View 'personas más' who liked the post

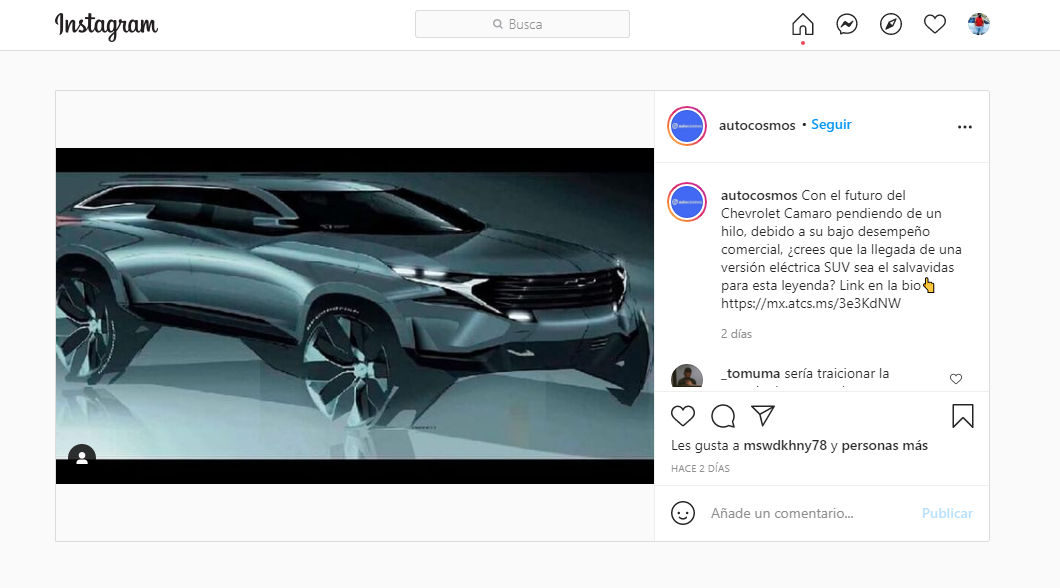coord(884,445)
